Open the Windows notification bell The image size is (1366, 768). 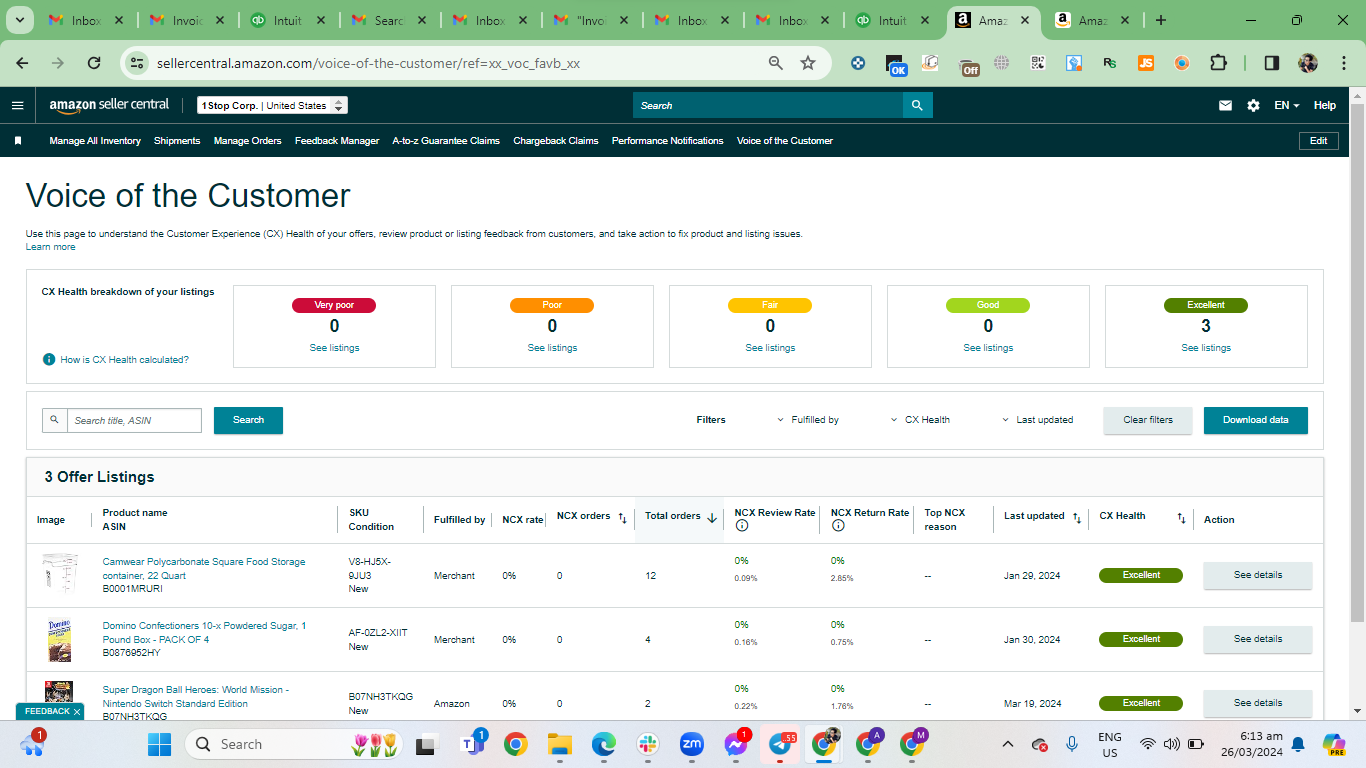click(1298, 744)
